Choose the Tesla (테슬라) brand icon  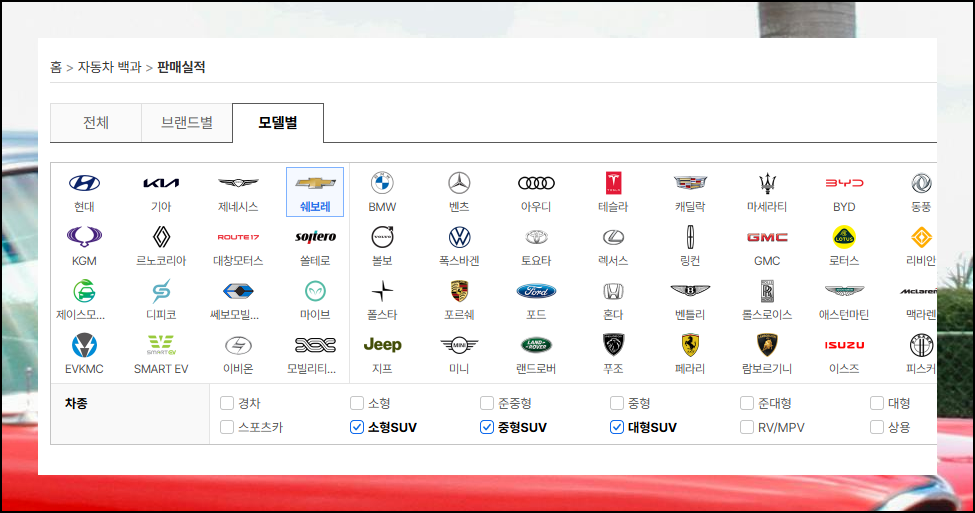click(x=613, y=183)
